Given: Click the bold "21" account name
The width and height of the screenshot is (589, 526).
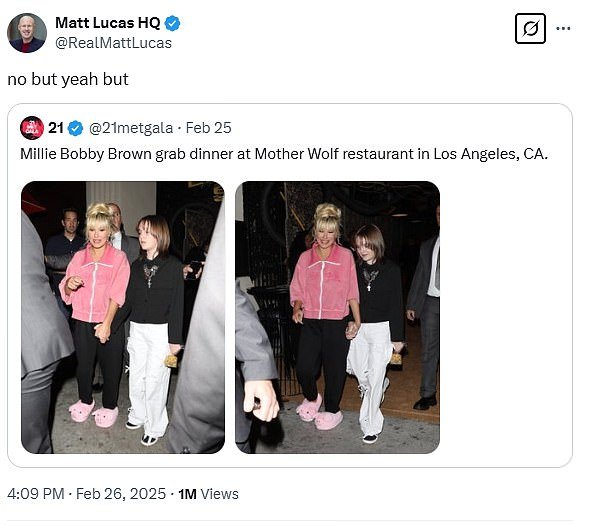Looking at the screenshot, I should point(56,128).
